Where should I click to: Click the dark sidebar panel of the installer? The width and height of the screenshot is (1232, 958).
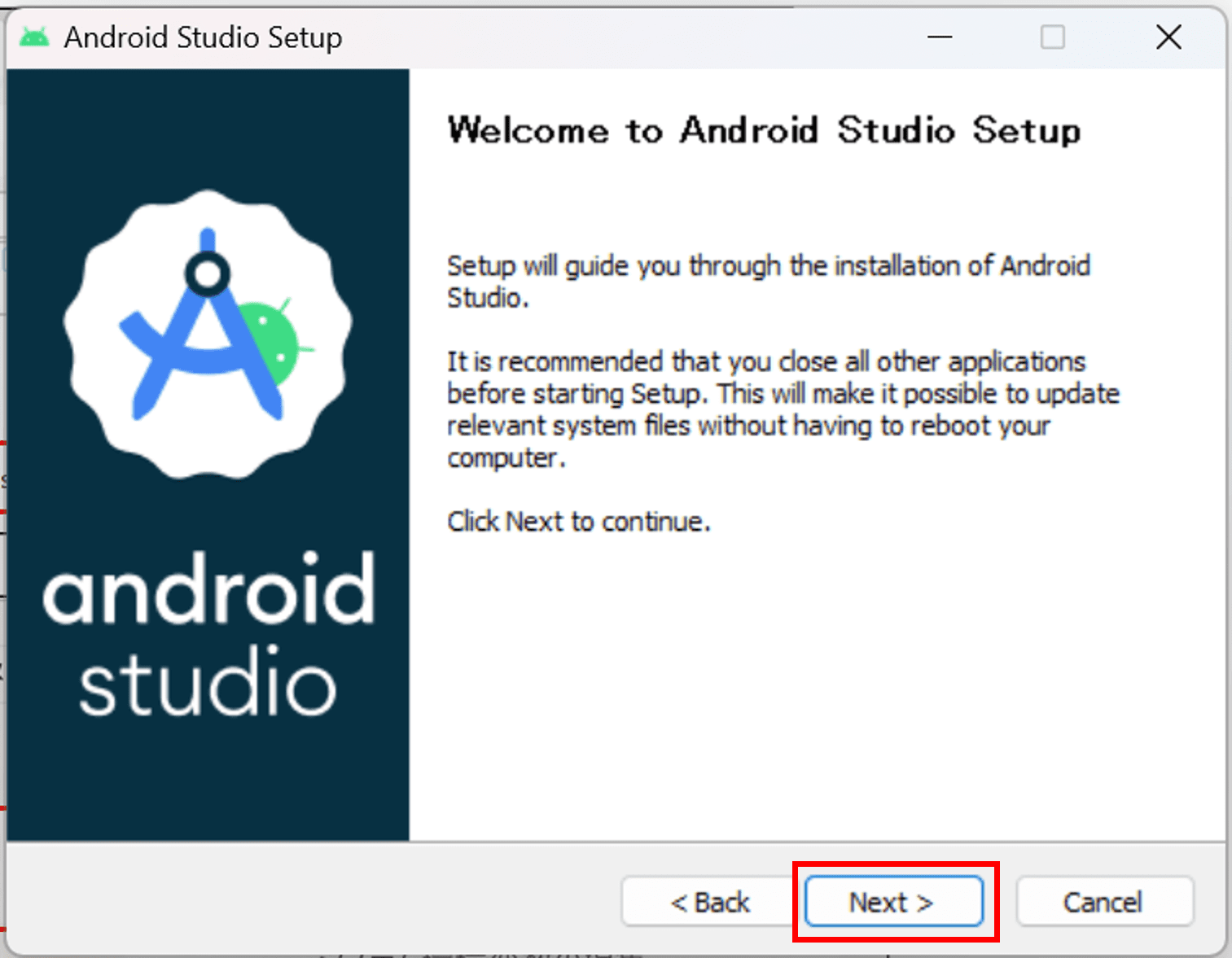click(206, 781)
